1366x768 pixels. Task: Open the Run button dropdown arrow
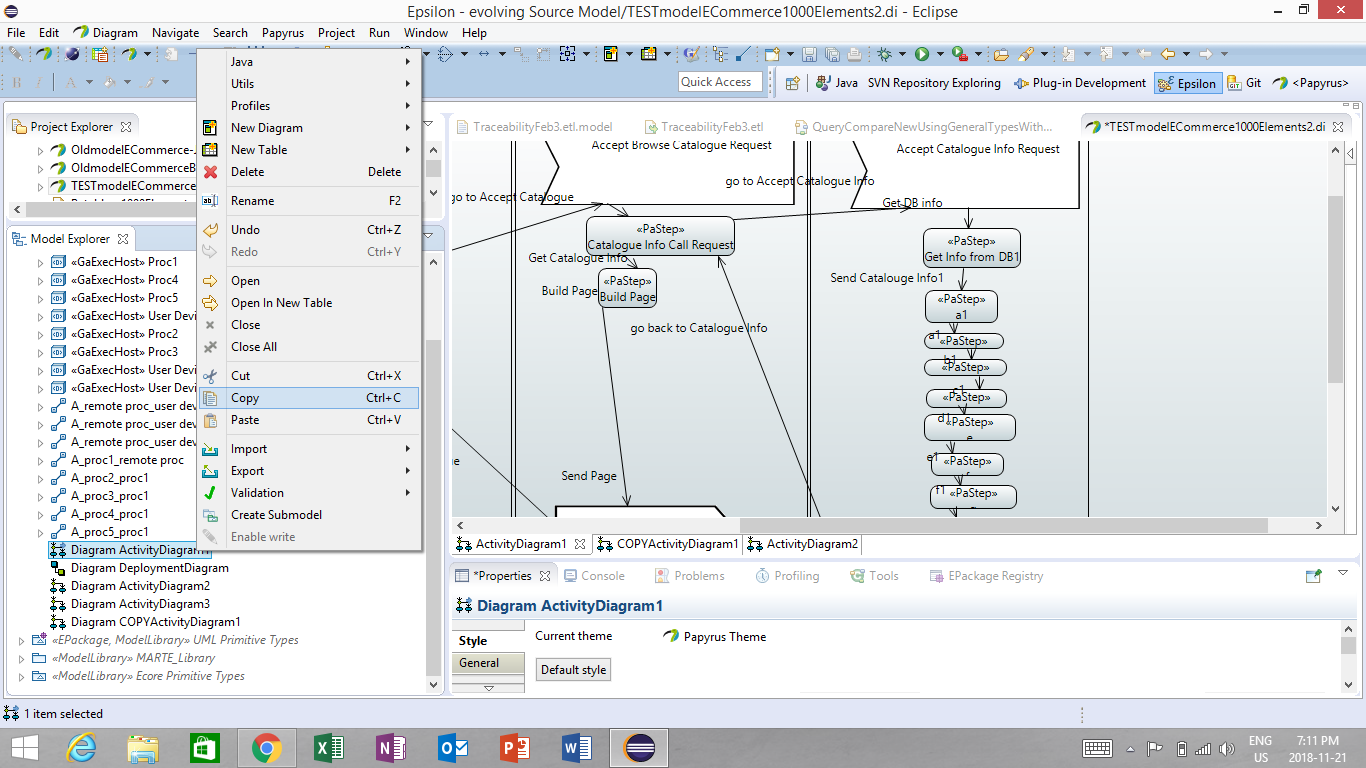(x=940, y=54)
